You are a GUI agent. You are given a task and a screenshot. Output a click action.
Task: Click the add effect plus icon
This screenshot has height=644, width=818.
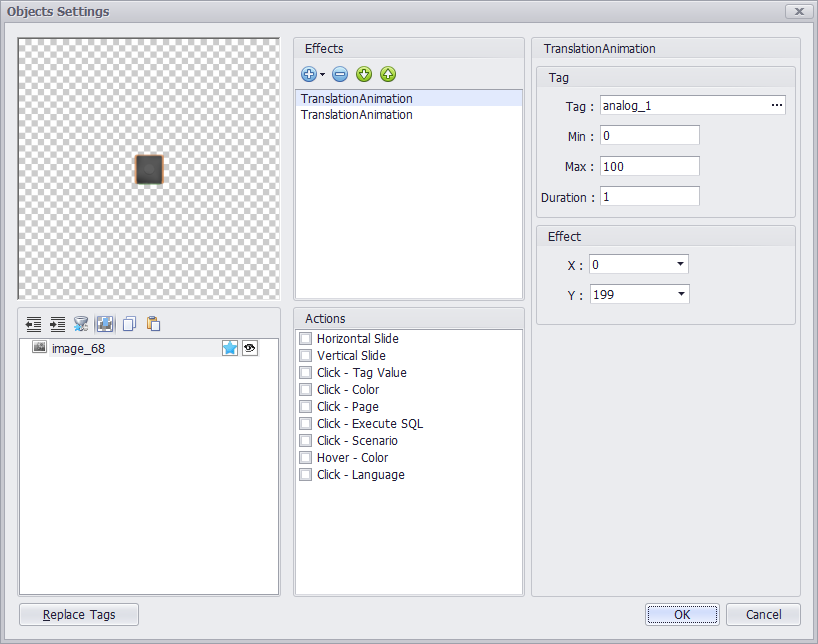pyautogui.click(x=308, y=74)
